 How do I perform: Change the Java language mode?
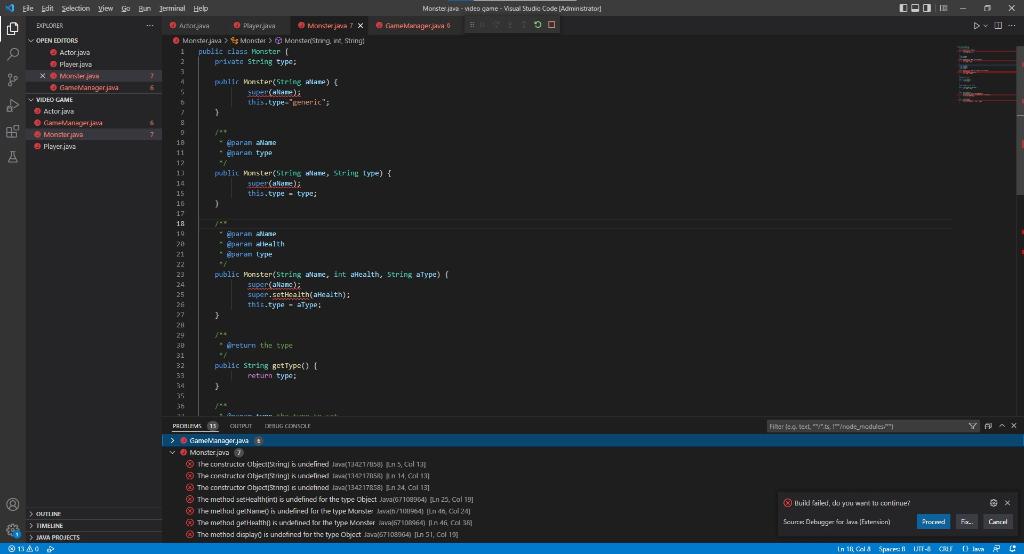pyautogui.click(x=974, y=549)
